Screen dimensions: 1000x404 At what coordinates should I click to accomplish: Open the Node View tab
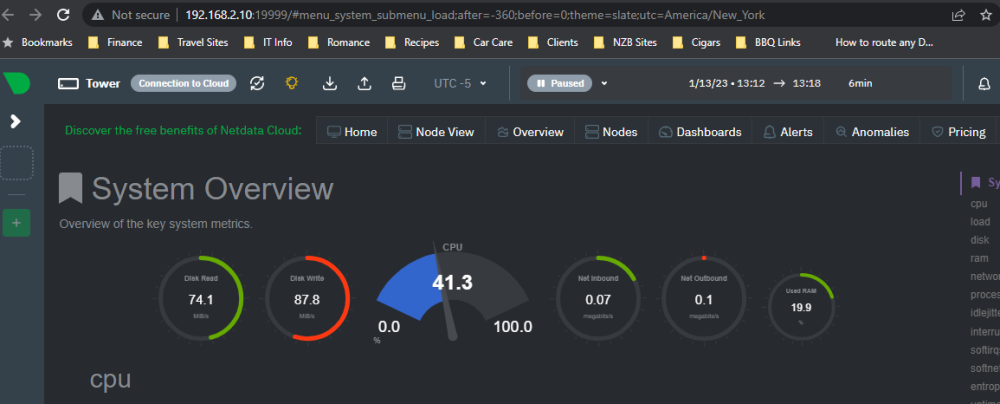point(436,132)
